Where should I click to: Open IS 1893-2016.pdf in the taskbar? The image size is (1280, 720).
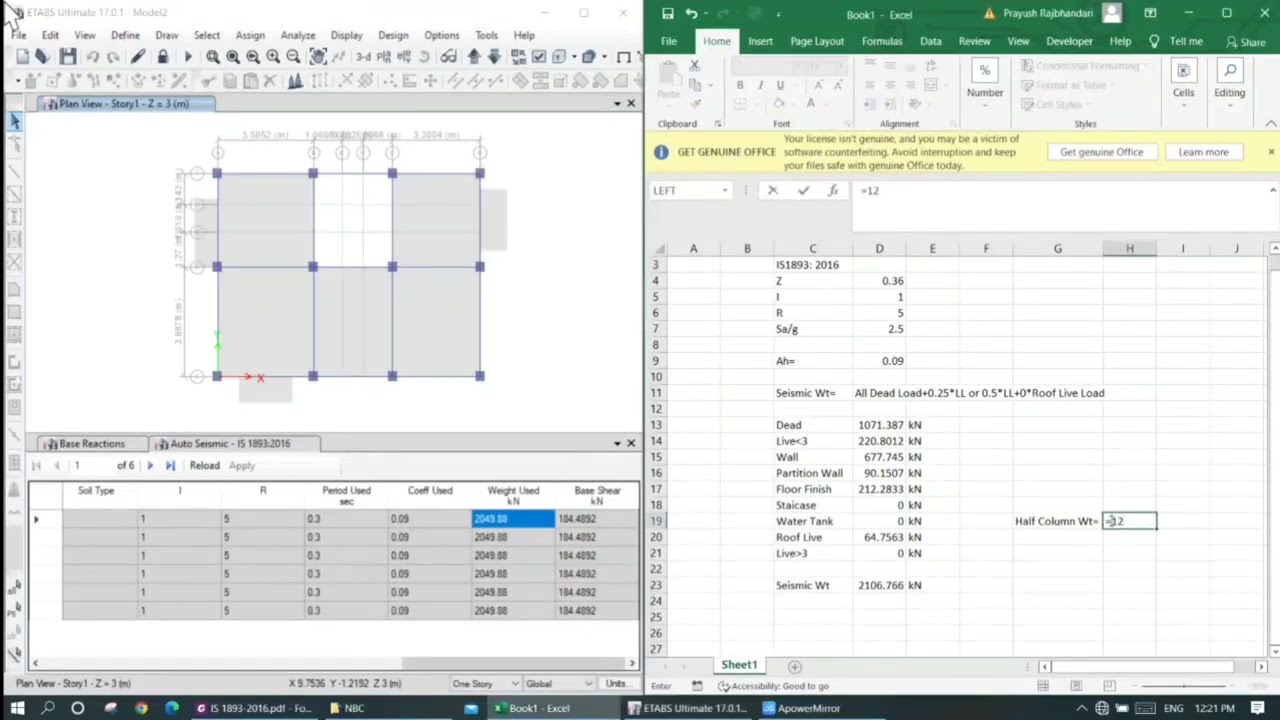255,708
